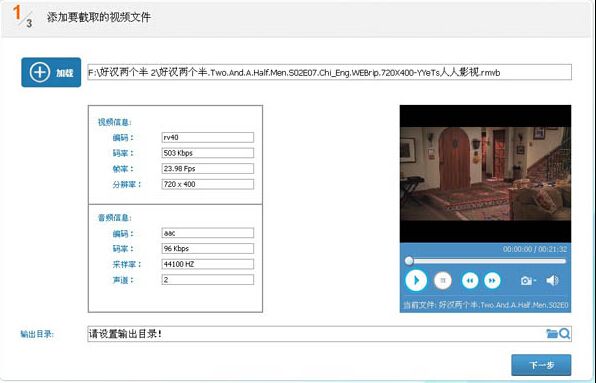Click audio codec field showing aac

point(208,233)
